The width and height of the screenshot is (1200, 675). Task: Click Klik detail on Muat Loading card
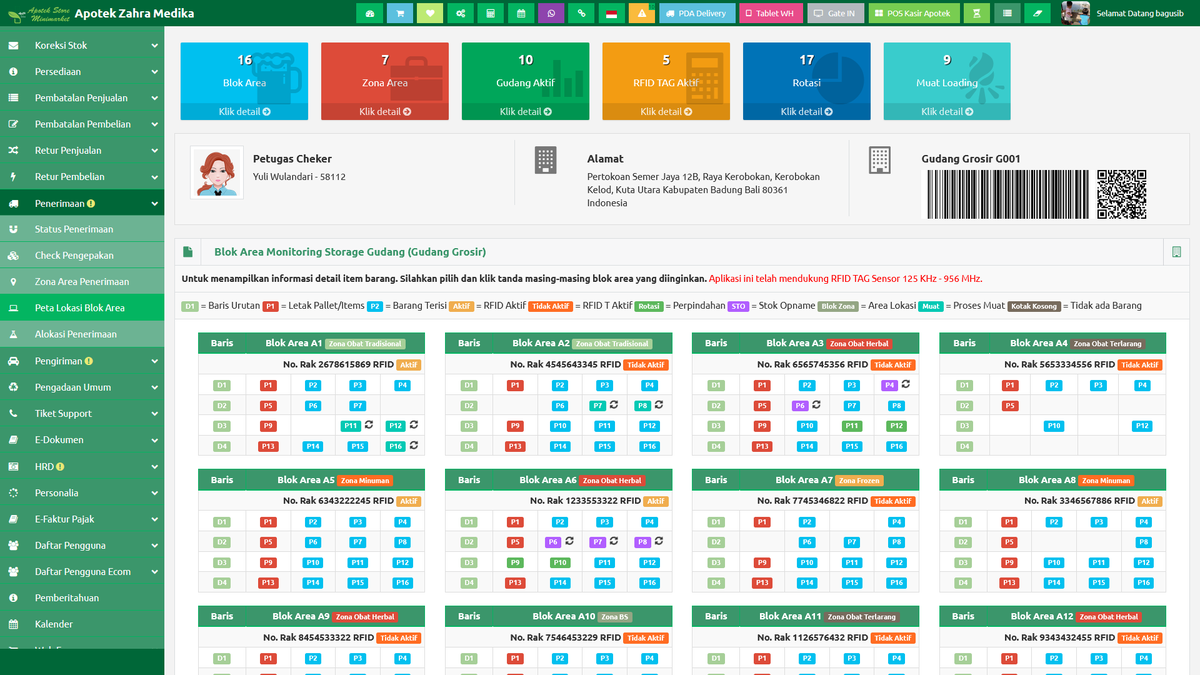[947, 112]
